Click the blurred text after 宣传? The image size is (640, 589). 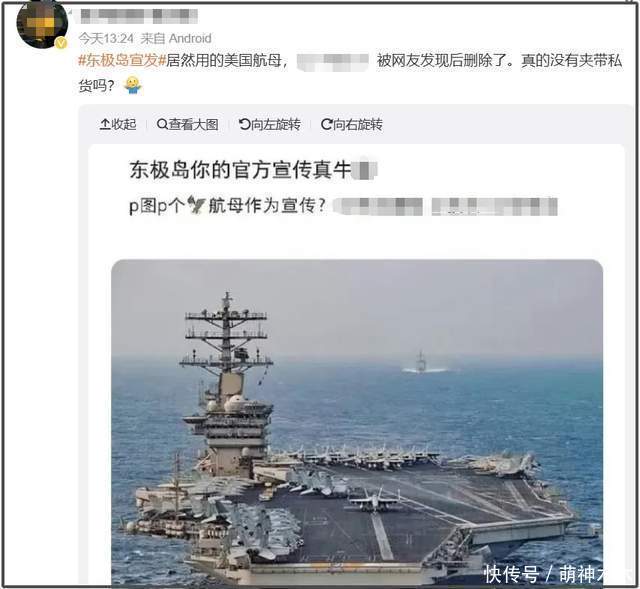pos(445,206)
